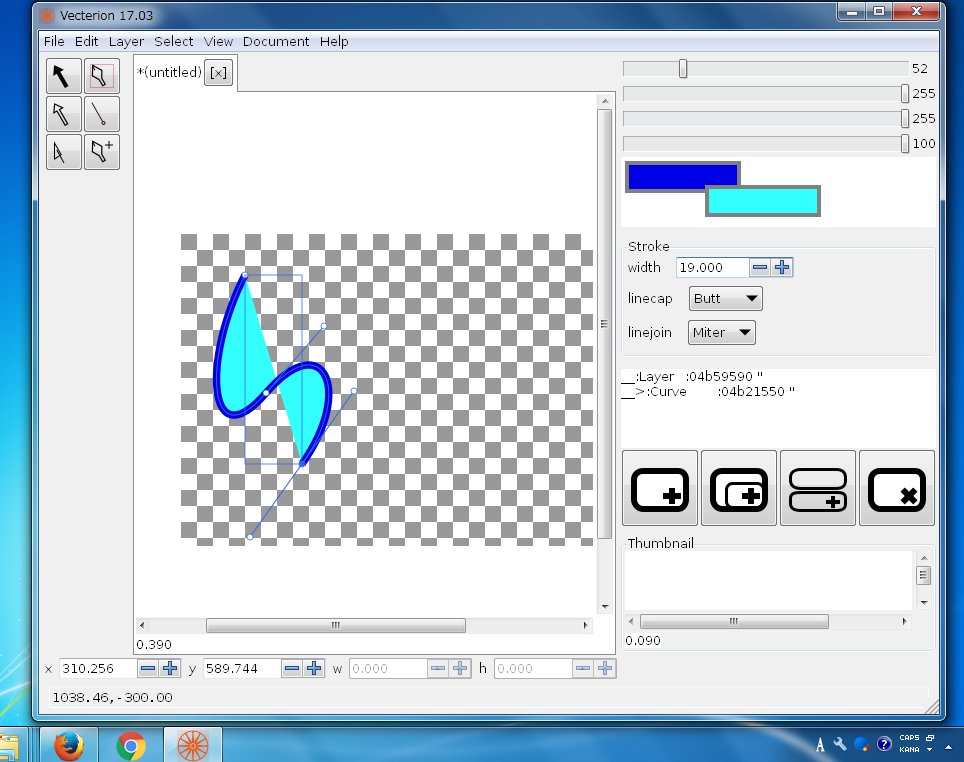The image size is (964, 762).
Task: Switch to the *(untitled) document tab
Action: tap(169, 73)
